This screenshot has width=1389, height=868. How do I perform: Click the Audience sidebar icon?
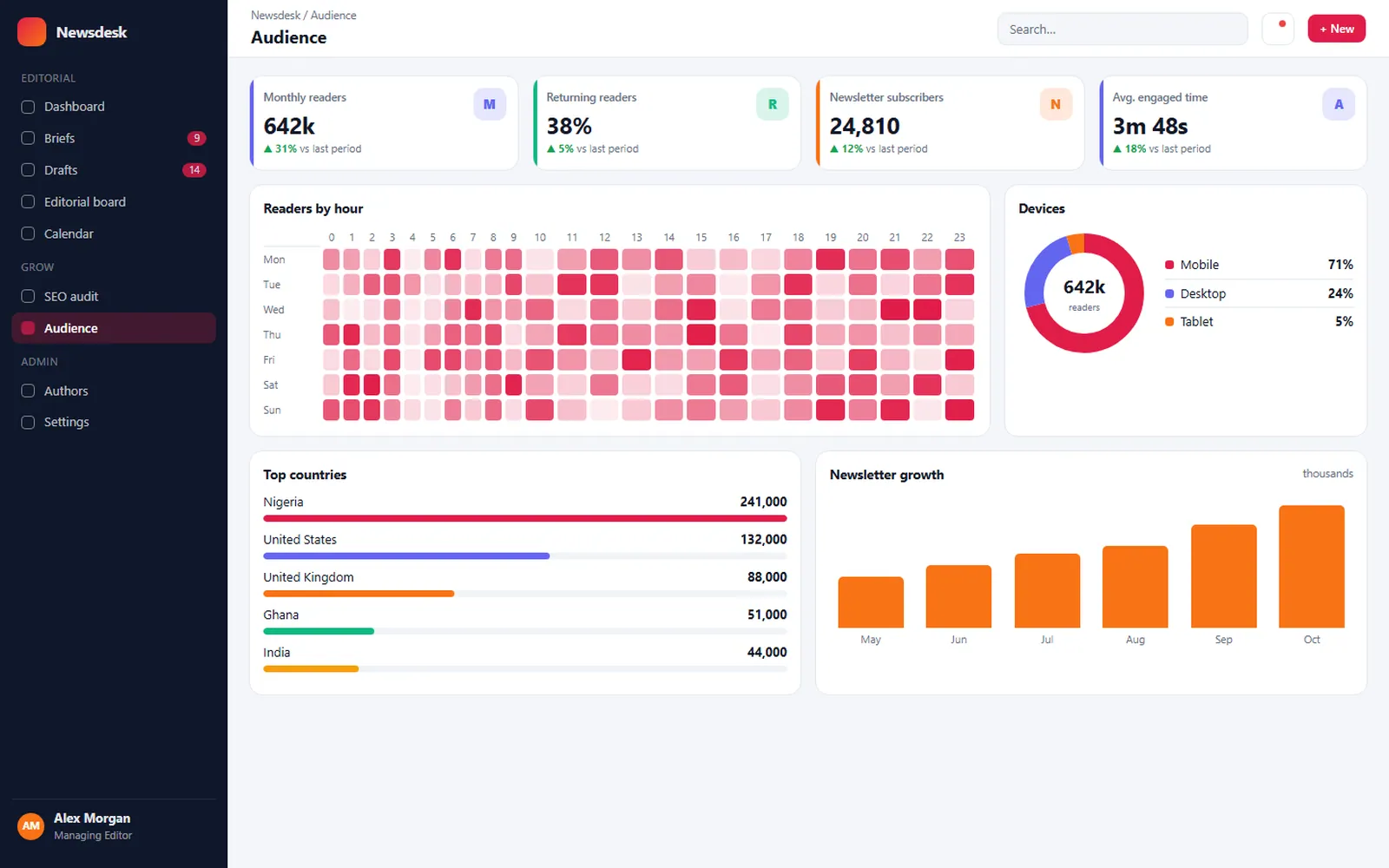(28, 328)
